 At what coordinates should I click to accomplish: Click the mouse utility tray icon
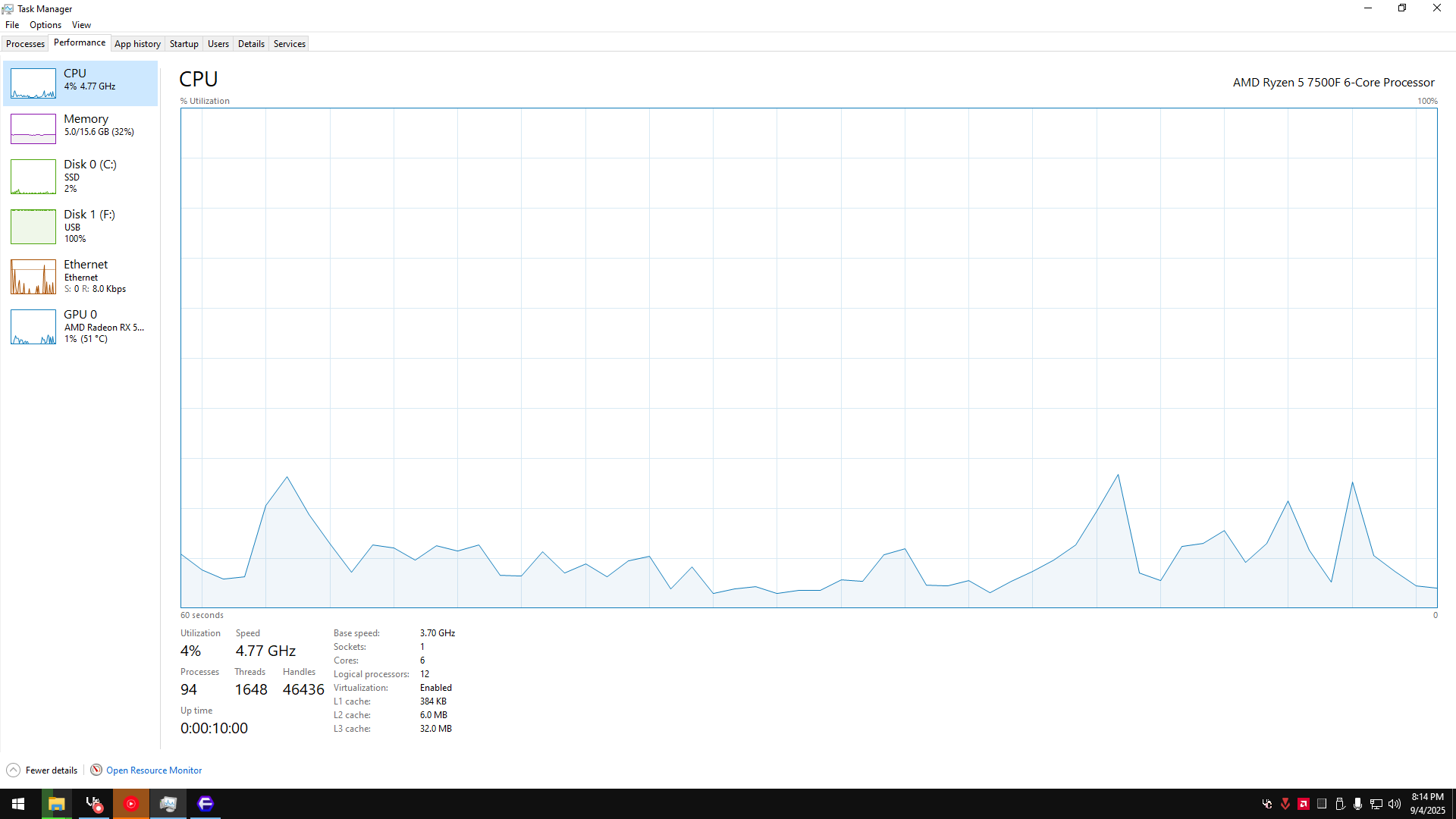(1266, 804)
